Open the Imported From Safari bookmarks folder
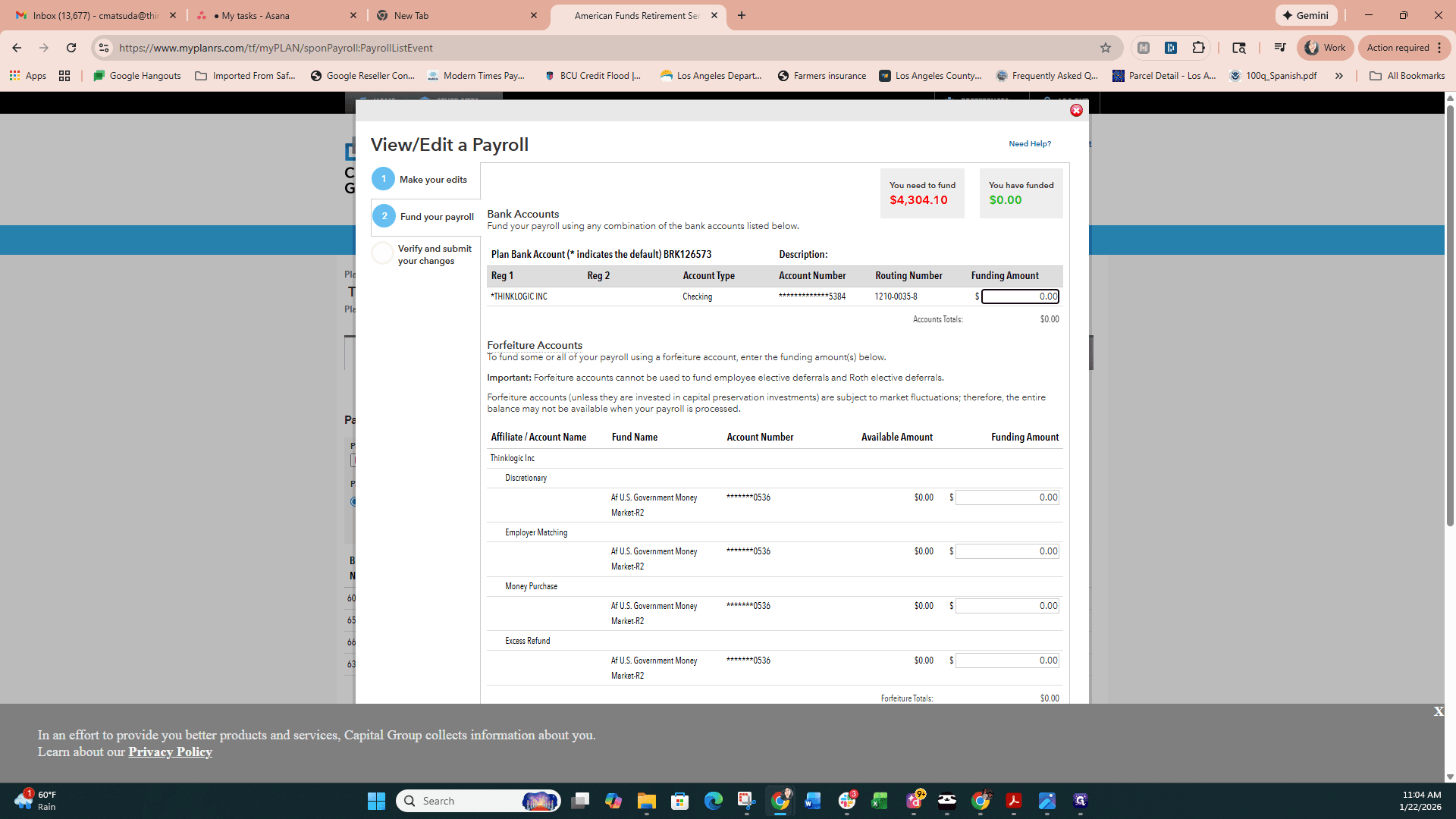The width and height of the screenshot is (1456, 819). [246, 76]
